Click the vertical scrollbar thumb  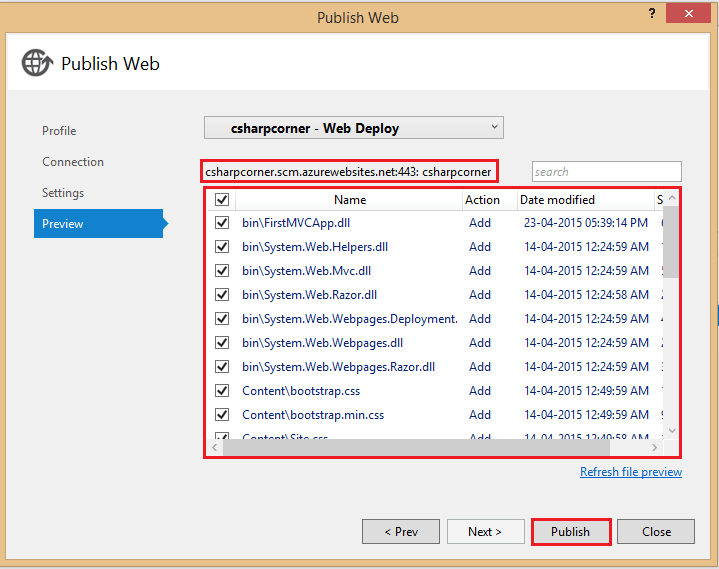tap(671, 242)
